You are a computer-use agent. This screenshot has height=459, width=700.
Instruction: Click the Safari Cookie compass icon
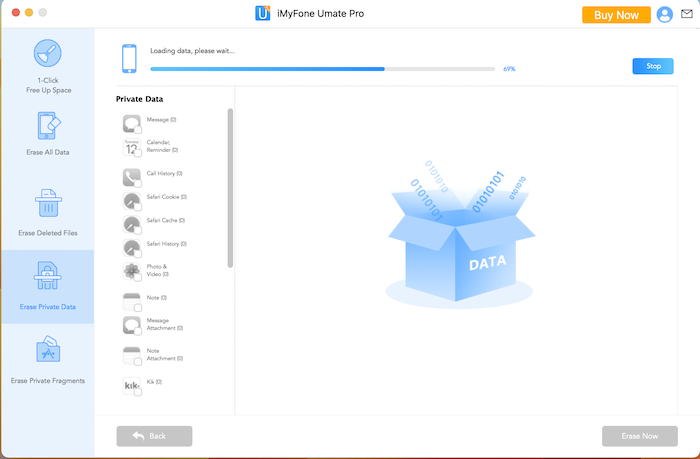[x=131, y=201]
